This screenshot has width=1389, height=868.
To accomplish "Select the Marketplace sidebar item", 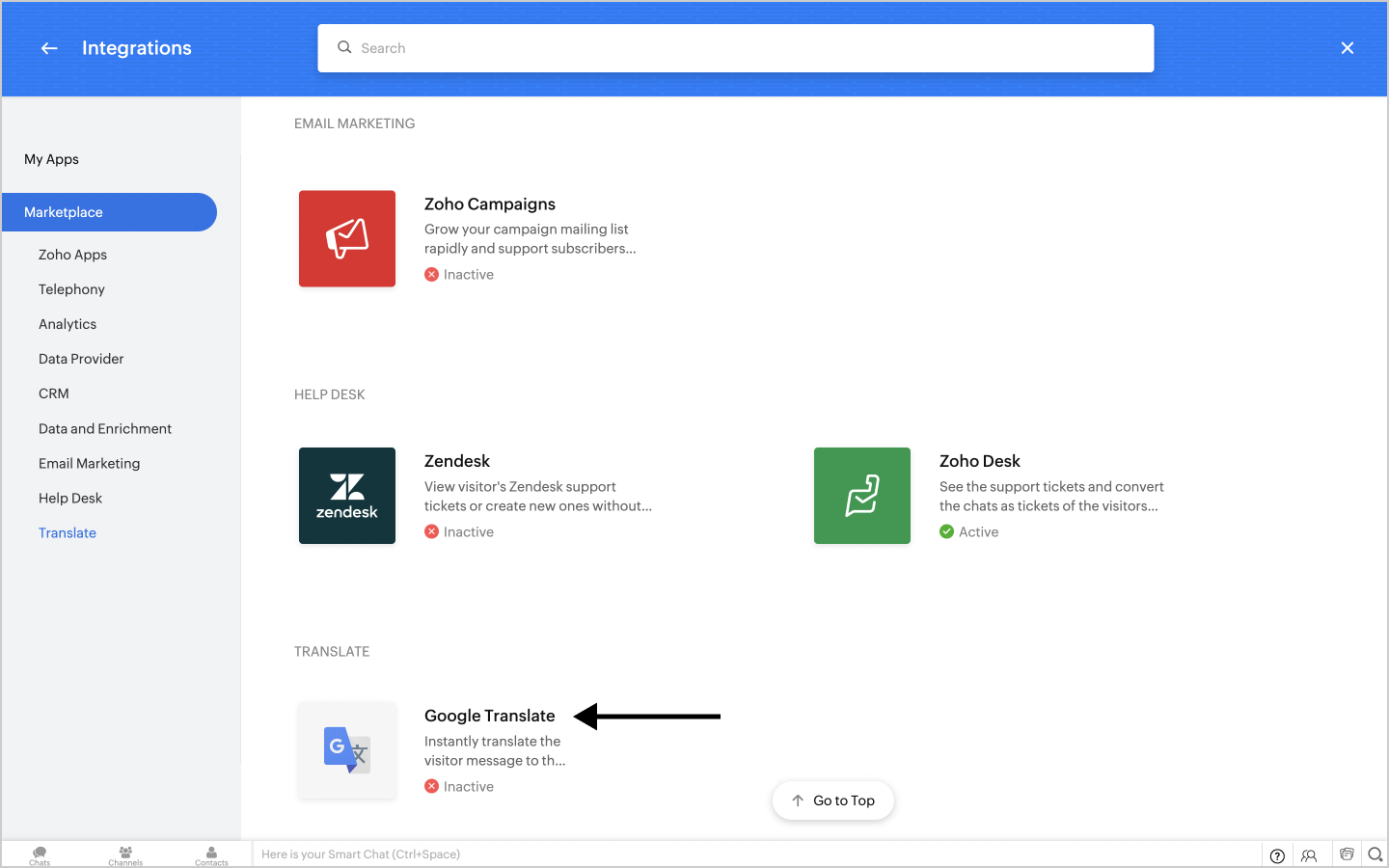I will (109, 212).
